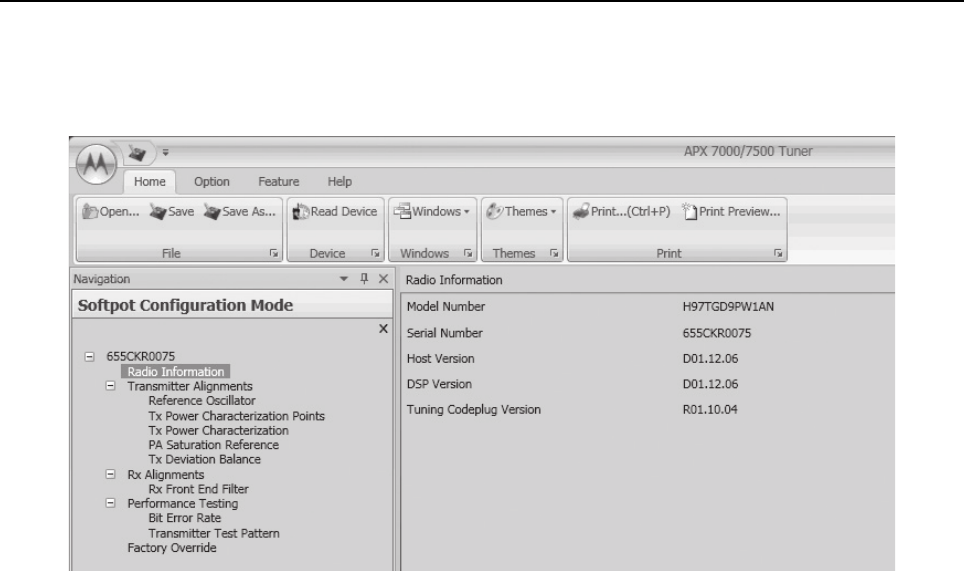Viewport: 964px width, 571px height.
Task: Select Factory Override in the tree
Action: pyautogui.click(x=172, y=548)
